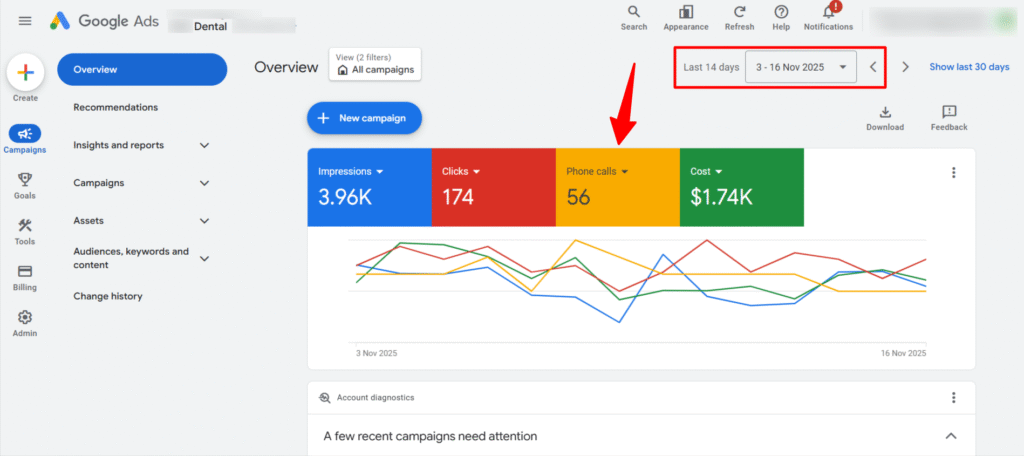Open the hamburger main menu
The image size is (1024, 456).
click(x=25, y=20)
